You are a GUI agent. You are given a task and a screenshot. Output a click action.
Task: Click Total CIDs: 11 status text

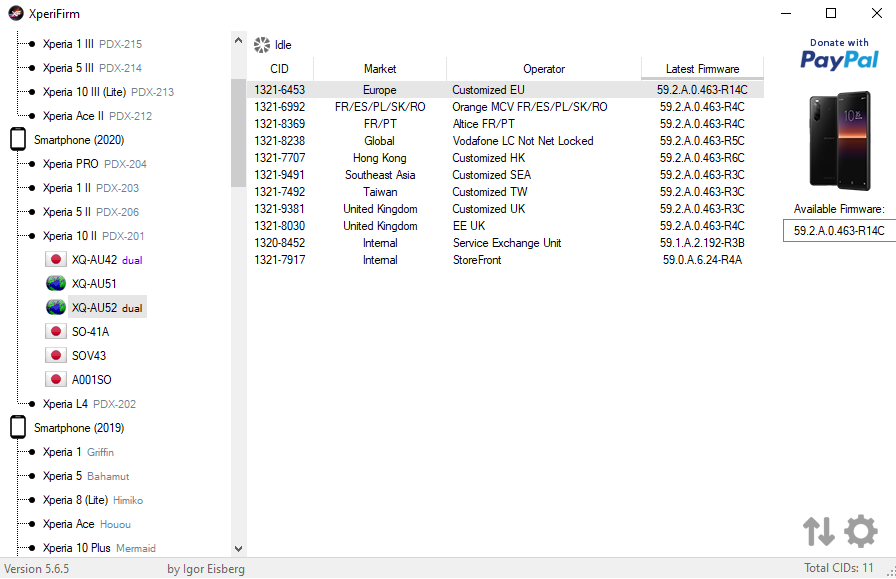(x=839, y=568)
